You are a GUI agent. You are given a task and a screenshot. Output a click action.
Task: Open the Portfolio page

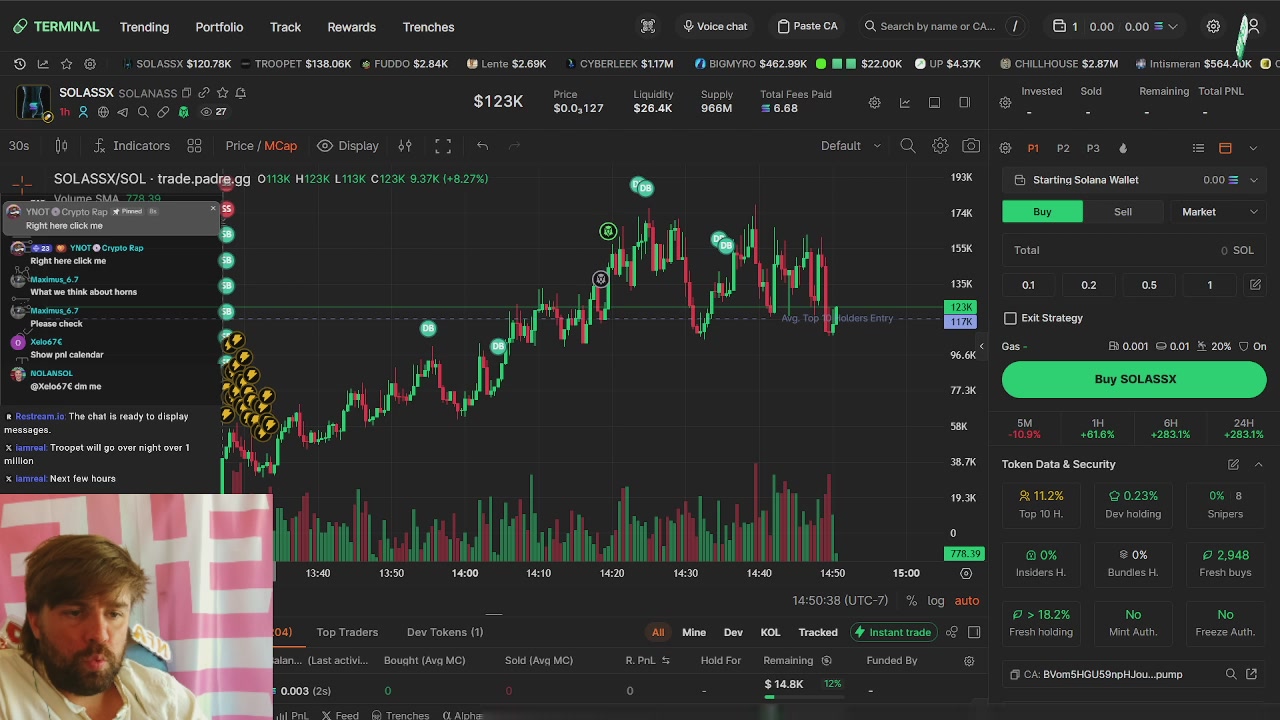click(x=219, y=27)
